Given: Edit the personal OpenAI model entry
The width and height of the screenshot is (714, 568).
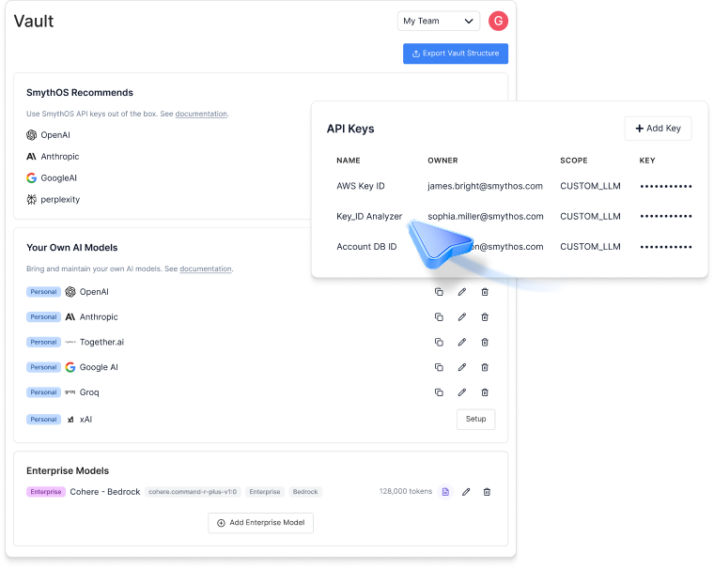Looking at the screenshot, I should click(x=462, y=292).
